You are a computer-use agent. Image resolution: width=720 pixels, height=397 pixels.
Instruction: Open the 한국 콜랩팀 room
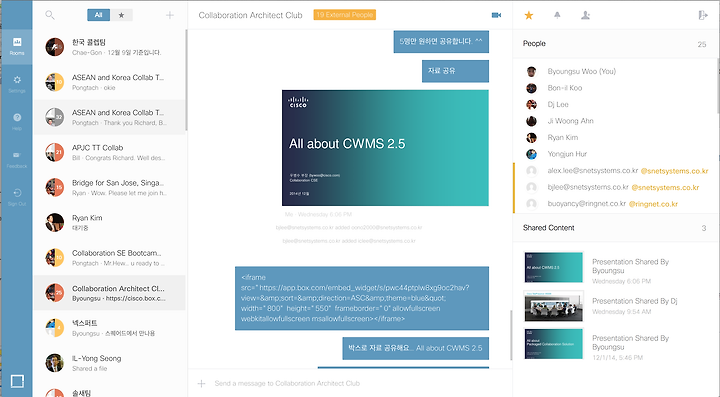click(x=109, y=47)
